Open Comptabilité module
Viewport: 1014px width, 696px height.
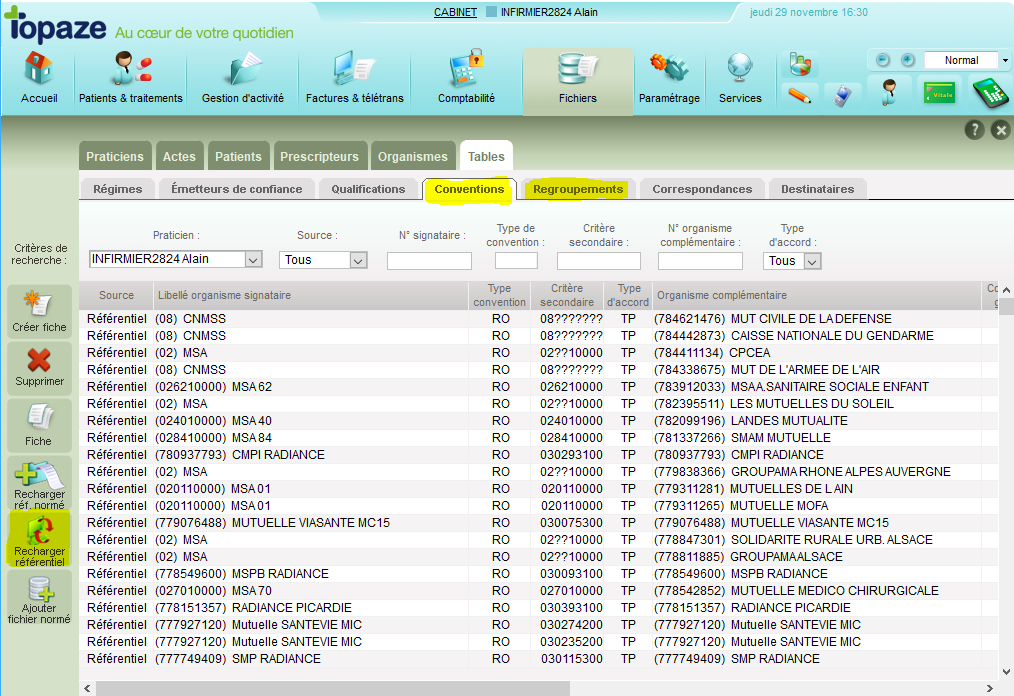(466, 78)
